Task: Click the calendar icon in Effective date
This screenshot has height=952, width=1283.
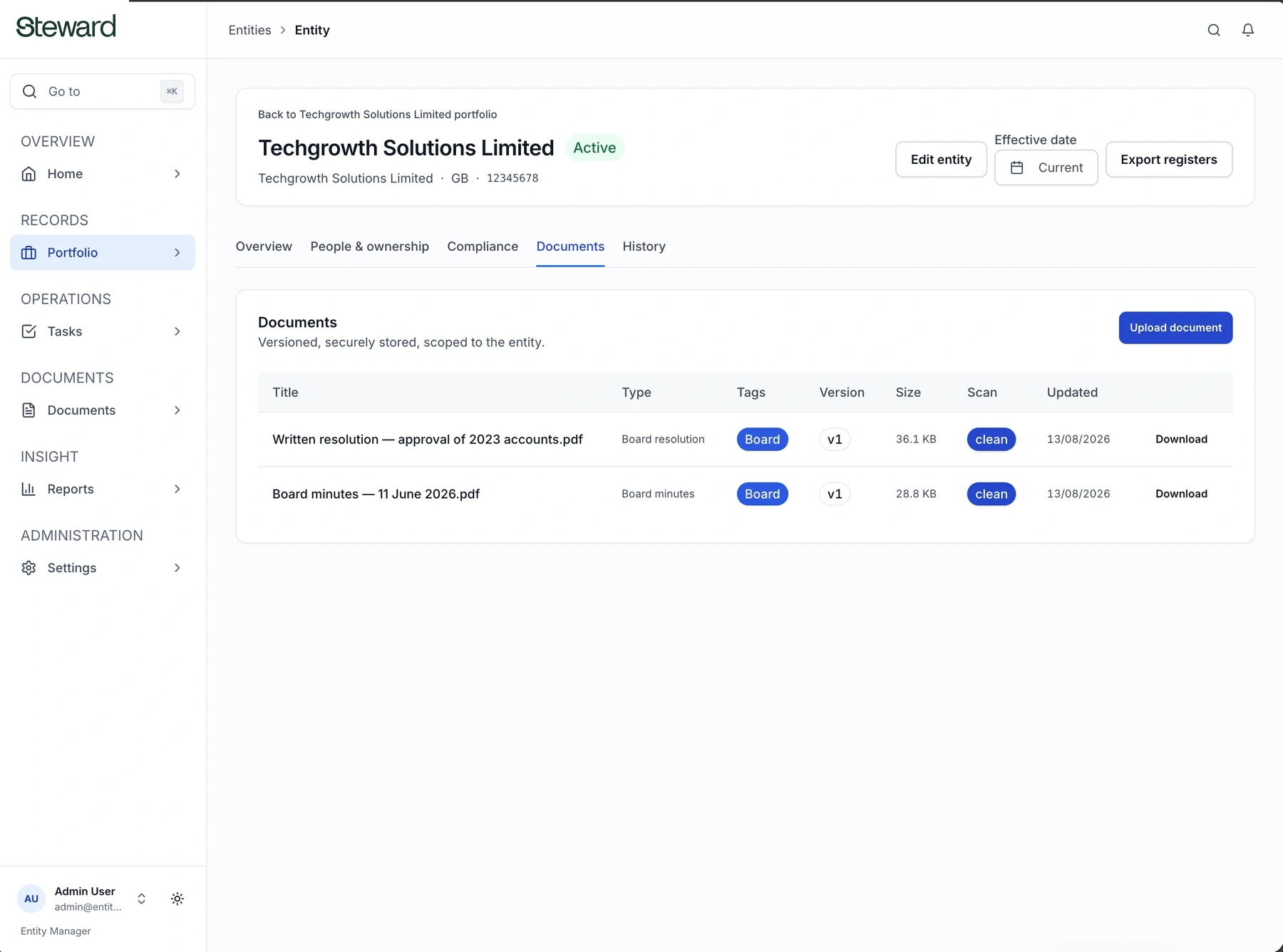Action: (x=1017, y=167)
